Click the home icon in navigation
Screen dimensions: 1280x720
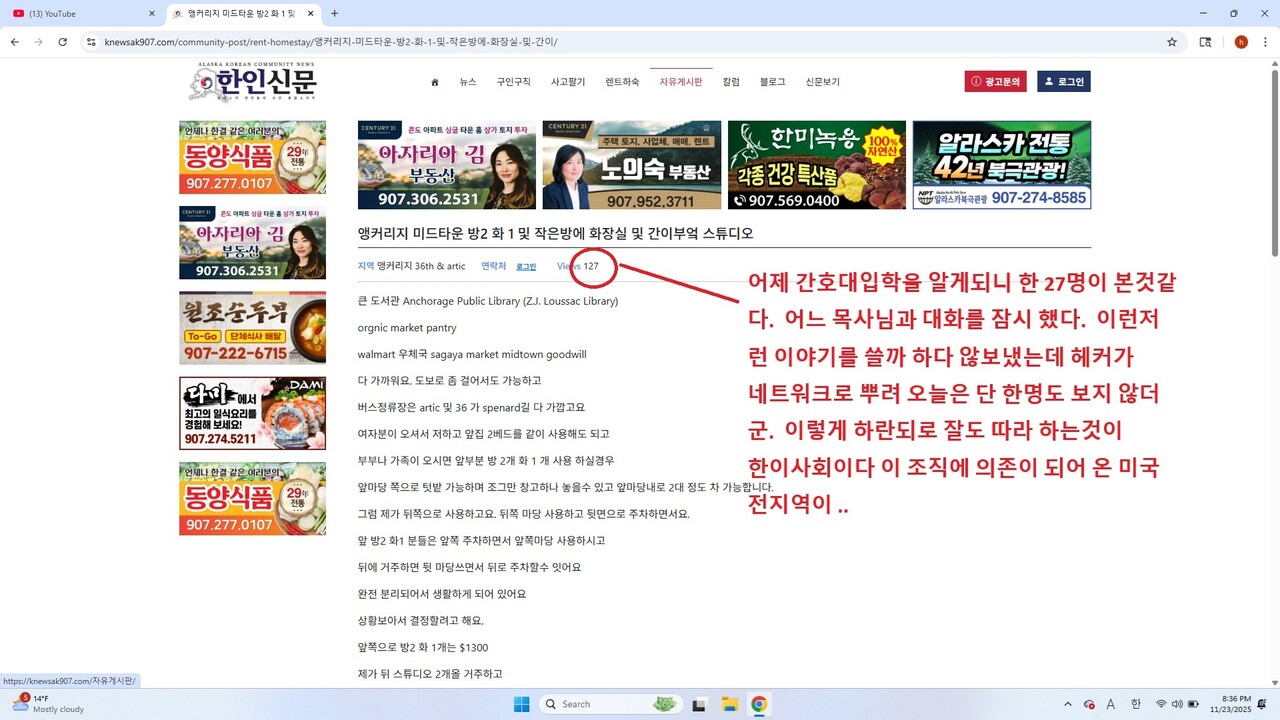[x=434, y=82]
